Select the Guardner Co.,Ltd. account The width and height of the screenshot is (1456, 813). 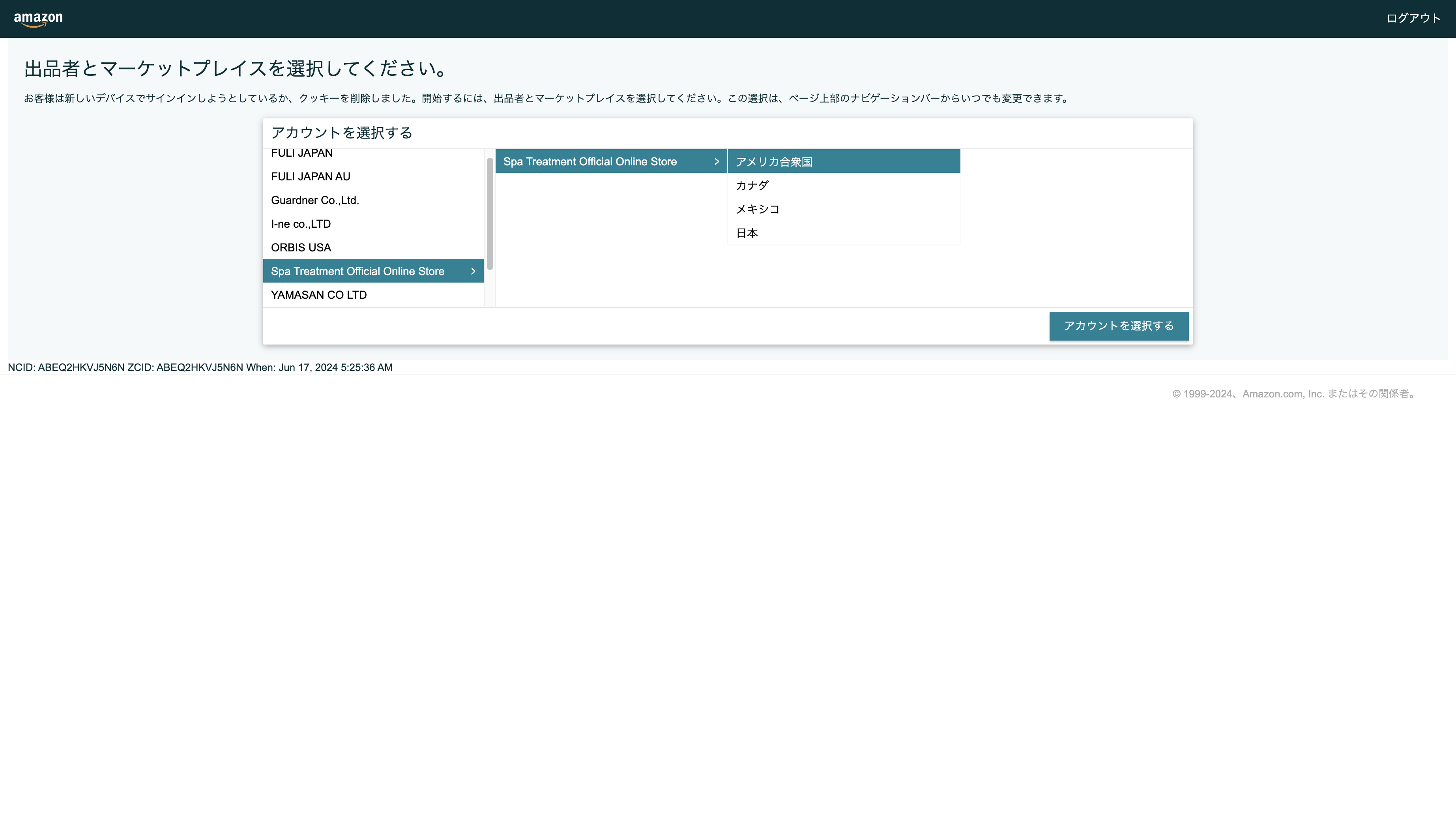(x=373, y=200)
